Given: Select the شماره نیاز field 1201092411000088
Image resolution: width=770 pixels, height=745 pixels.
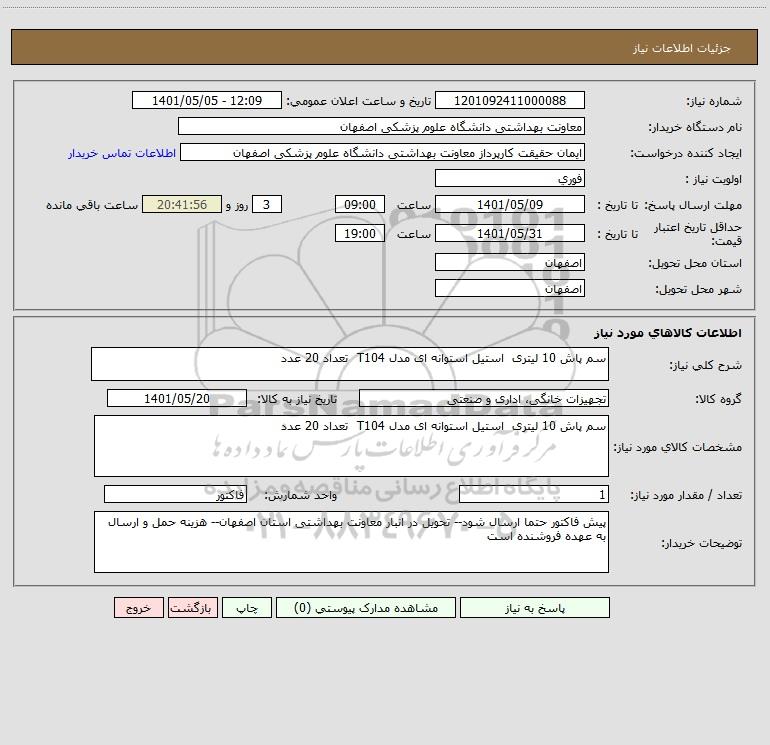Looking at the screenshot, I should click(x=510, y=100).
